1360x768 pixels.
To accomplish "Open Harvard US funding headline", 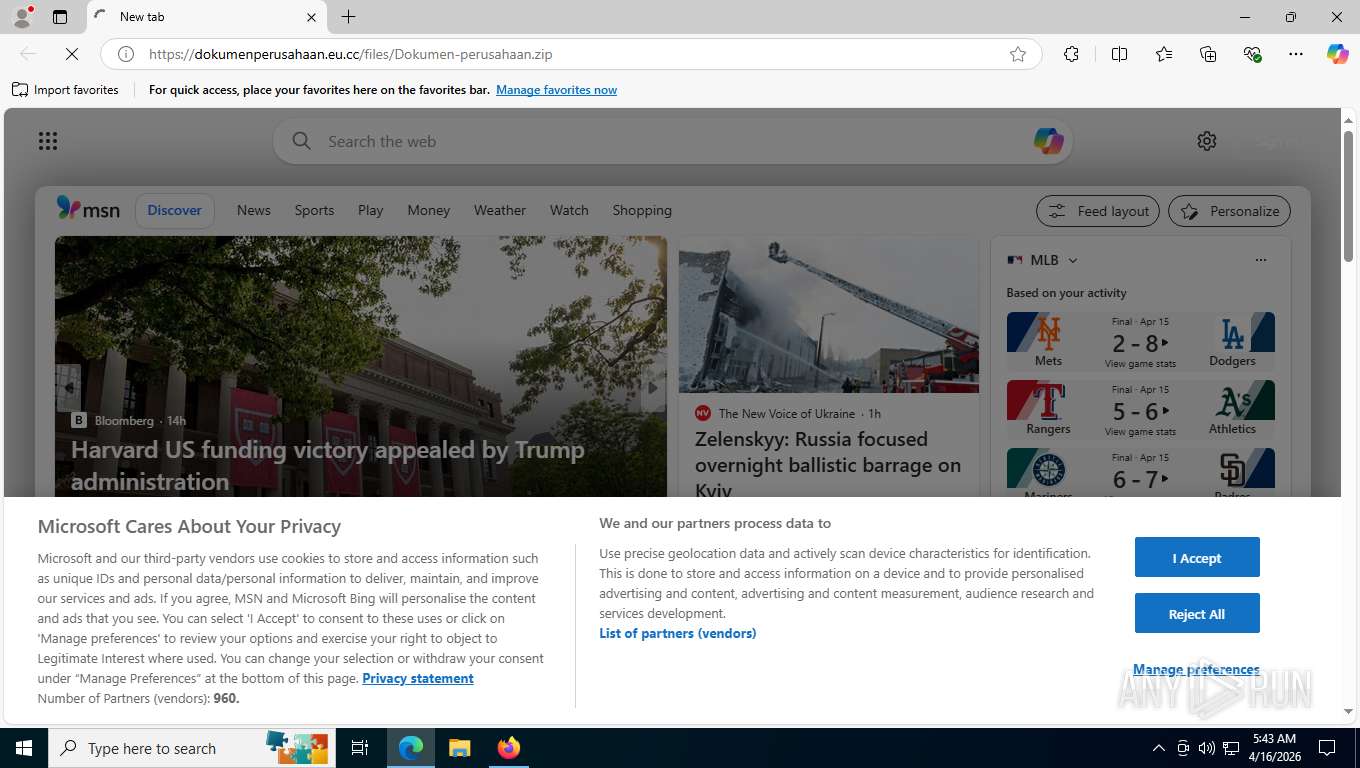I will tap(328, 465).
